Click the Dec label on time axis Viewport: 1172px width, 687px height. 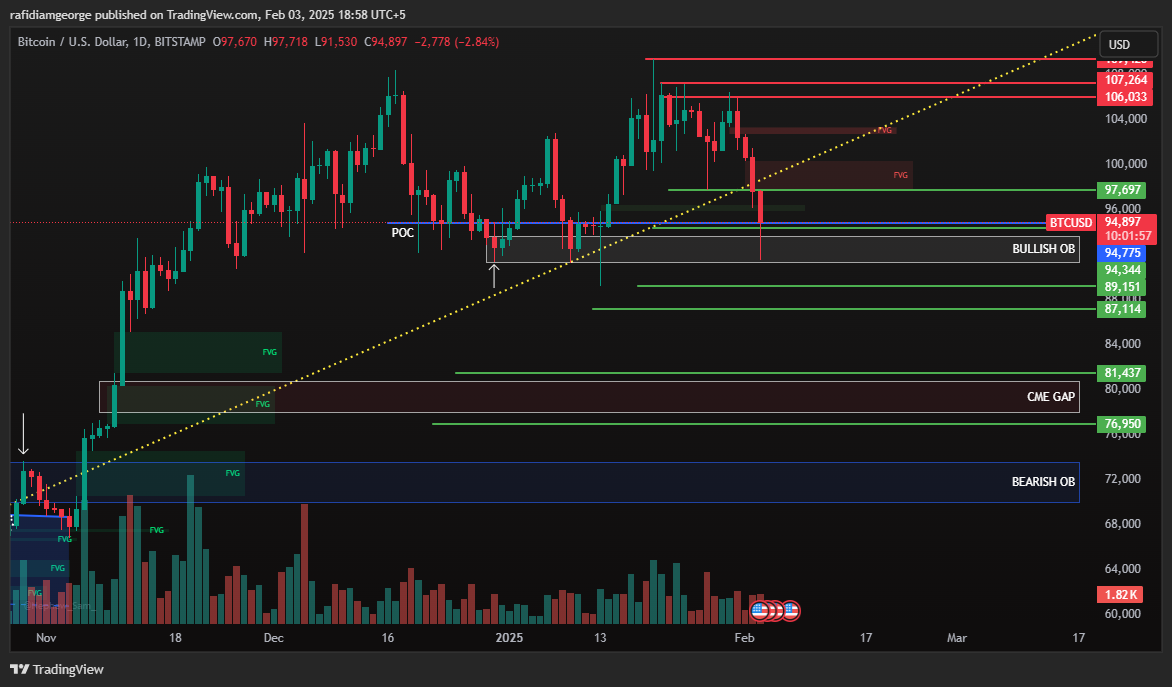coord(274,638)
